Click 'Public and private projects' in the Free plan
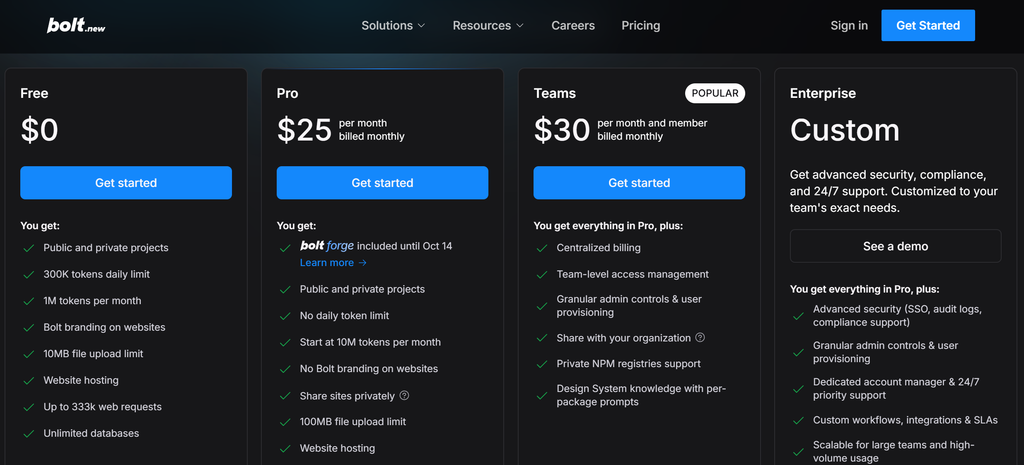The height and width of the screenshot is (465, 1024). click(x=106, y=248)
